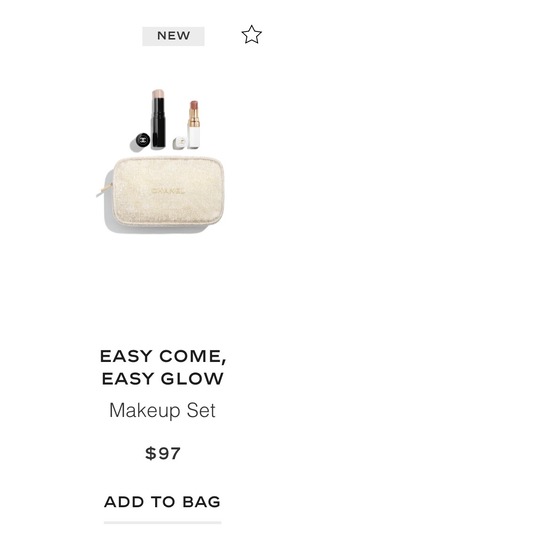This screenshot has height=550, width=550.
Task: Click the zipper pull on the pouch
Action: point(104,190)
